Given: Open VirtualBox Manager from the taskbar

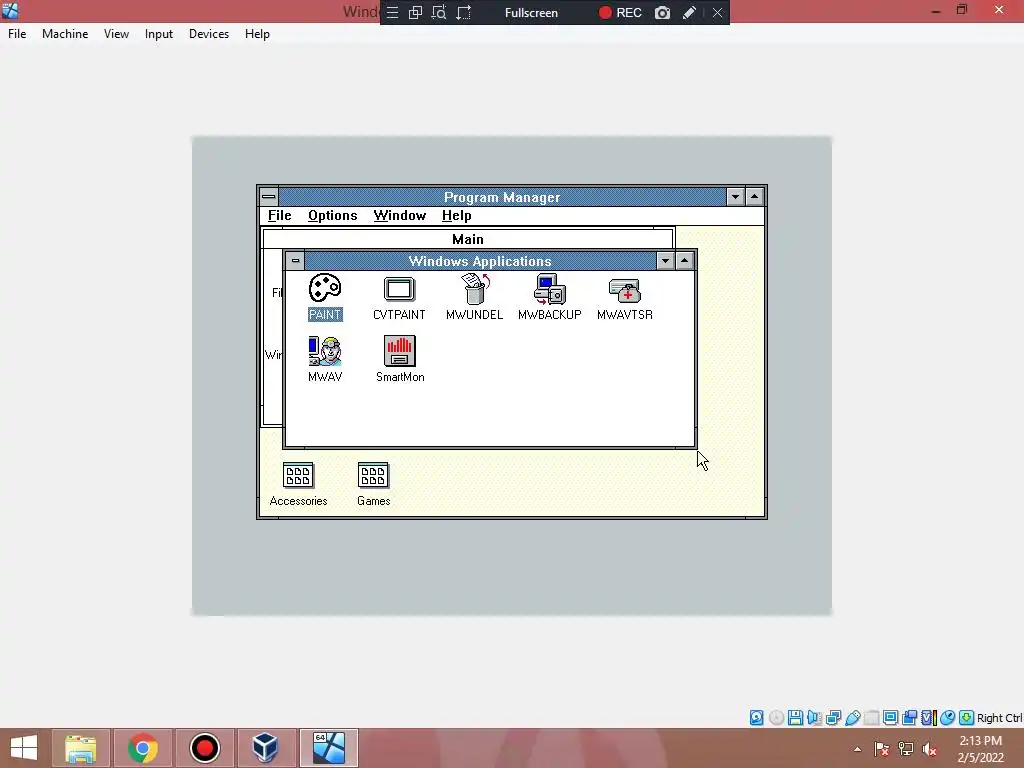Looking at the screenshot, I should pyautogui.click(x=266, y=748).
